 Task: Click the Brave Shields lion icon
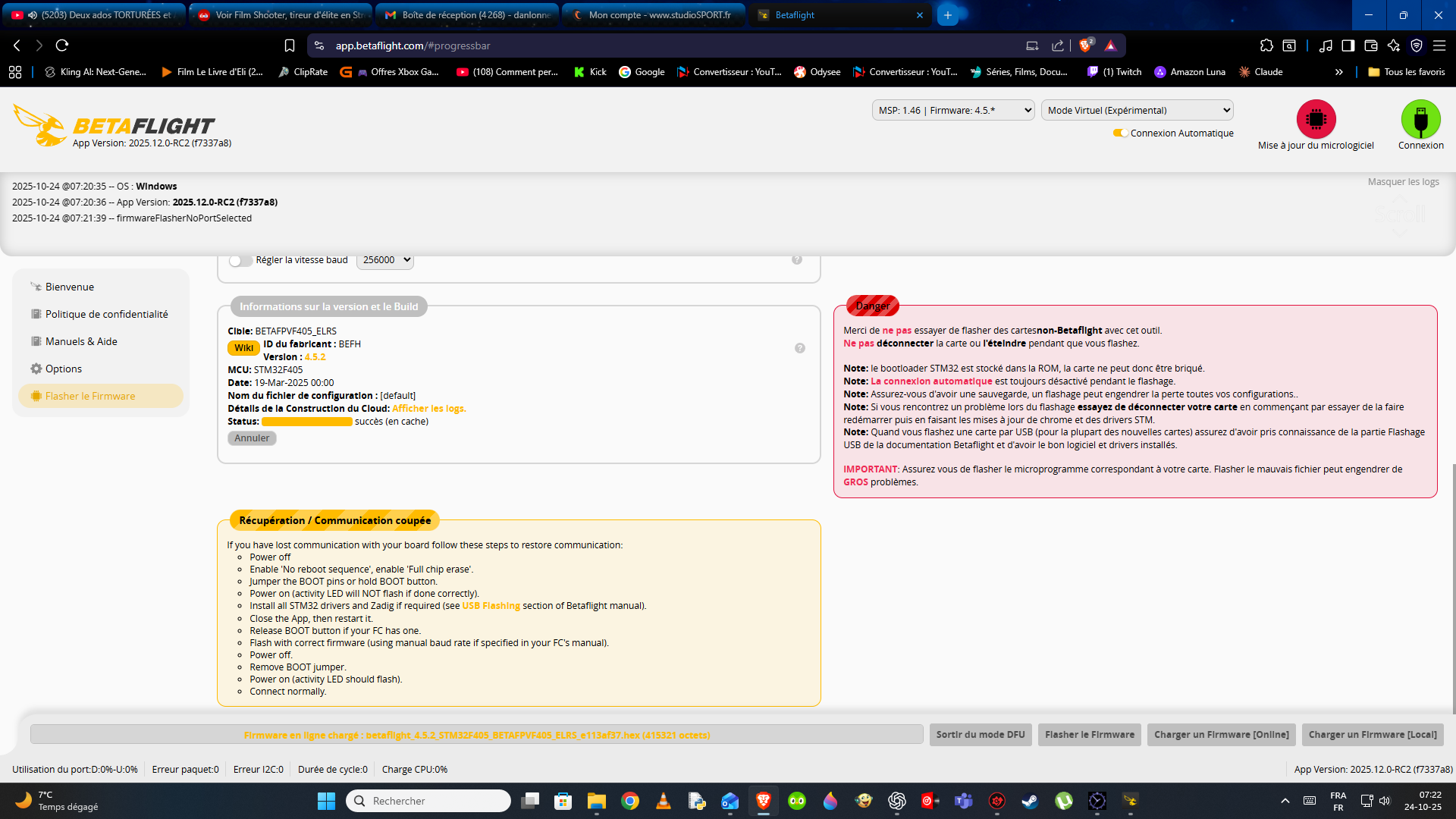click(1085, 45)
